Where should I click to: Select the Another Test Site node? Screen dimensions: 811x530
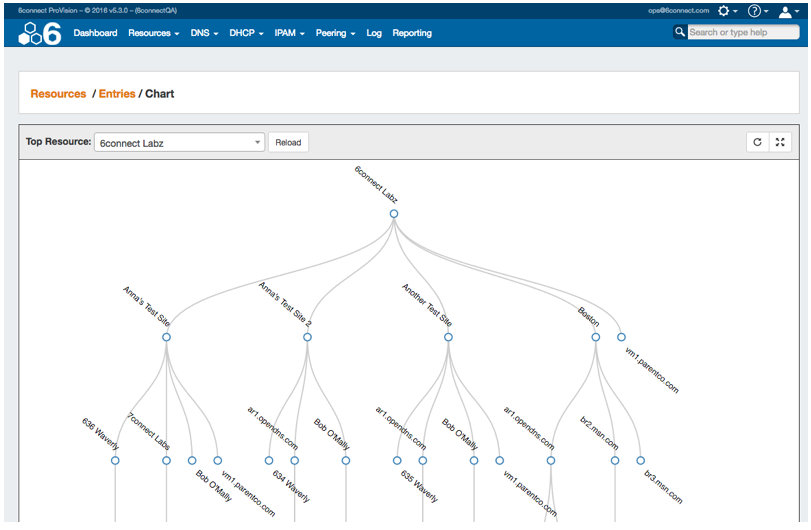[448, 337]
